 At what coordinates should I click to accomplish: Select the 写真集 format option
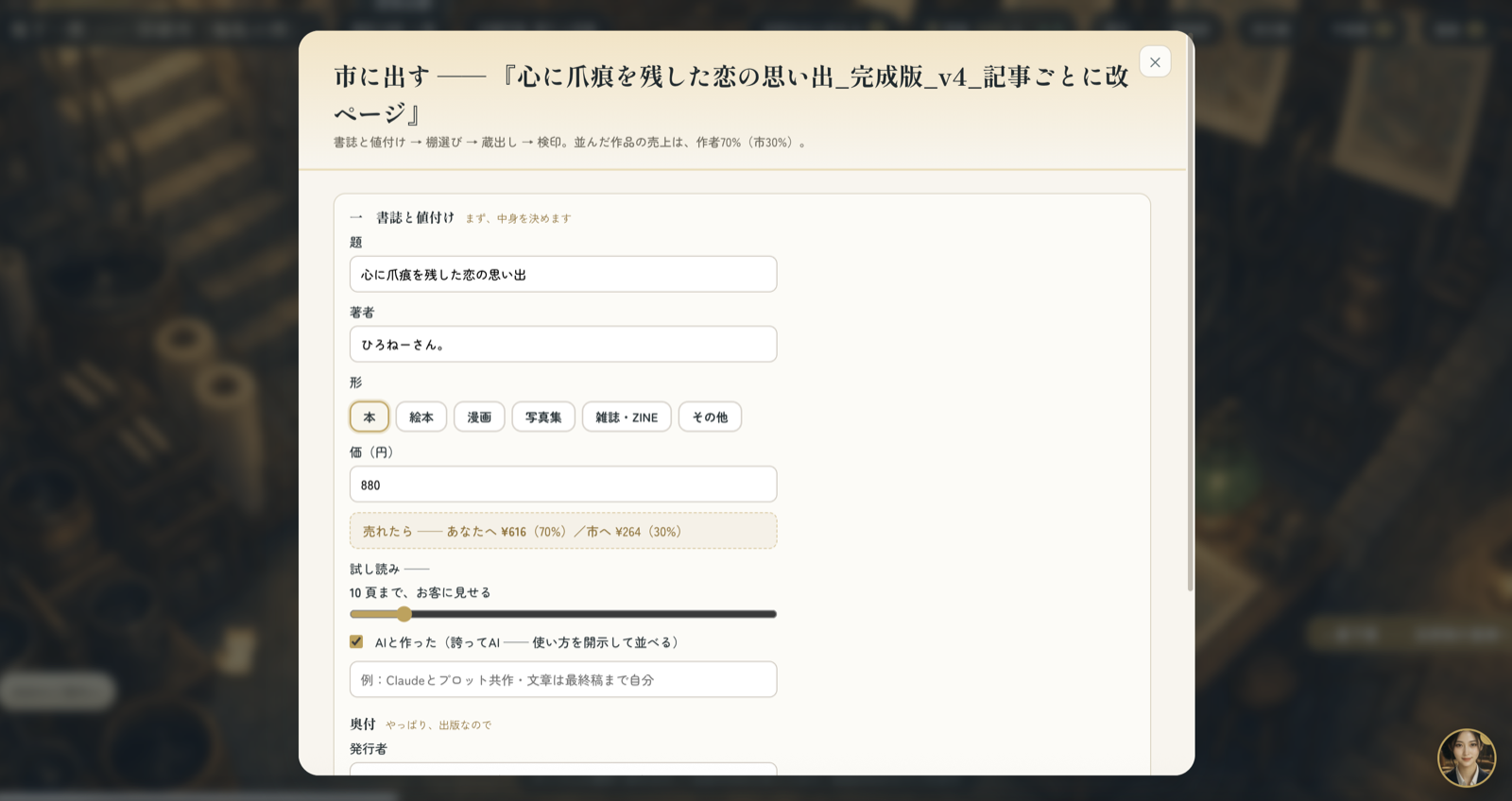click(543, 417)
